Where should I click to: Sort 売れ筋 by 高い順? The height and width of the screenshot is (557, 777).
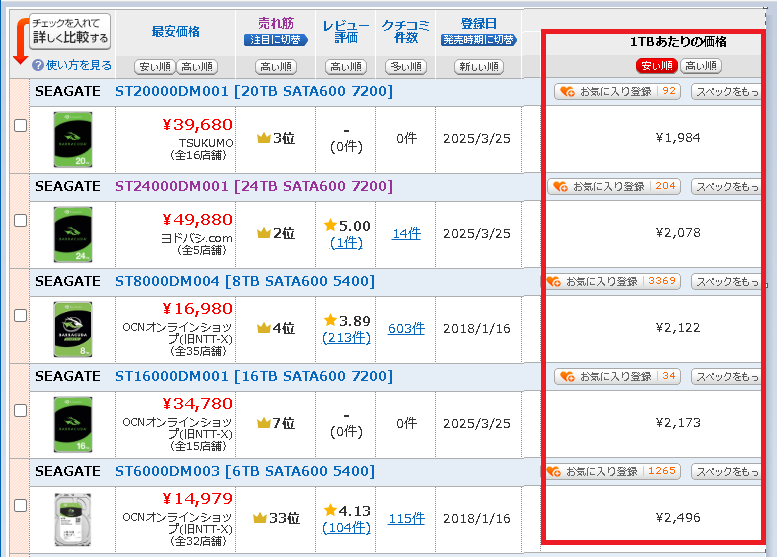(x=276, y=66)
